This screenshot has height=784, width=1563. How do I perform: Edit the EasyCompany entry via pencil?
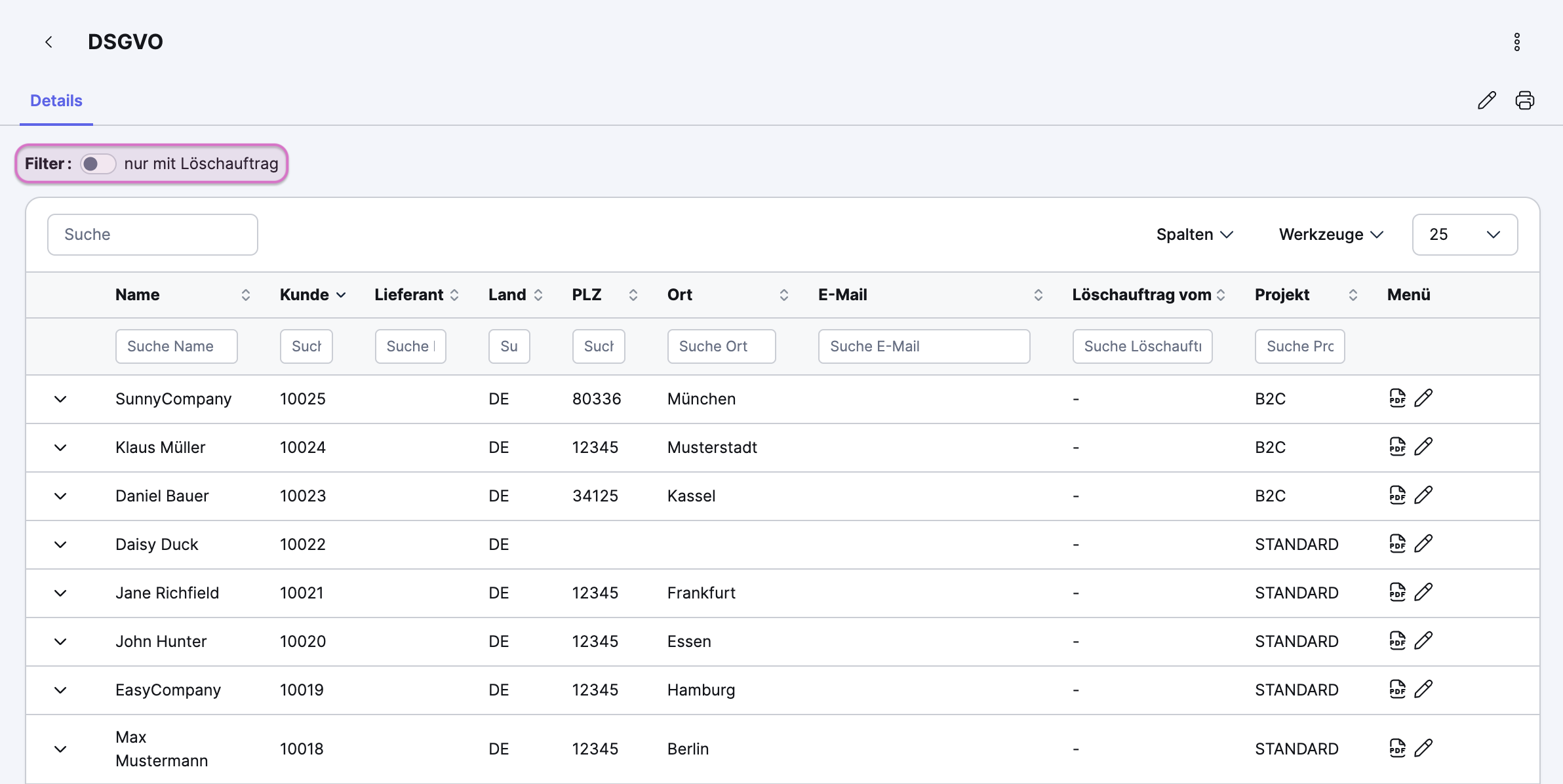[x=1423, y=689]
